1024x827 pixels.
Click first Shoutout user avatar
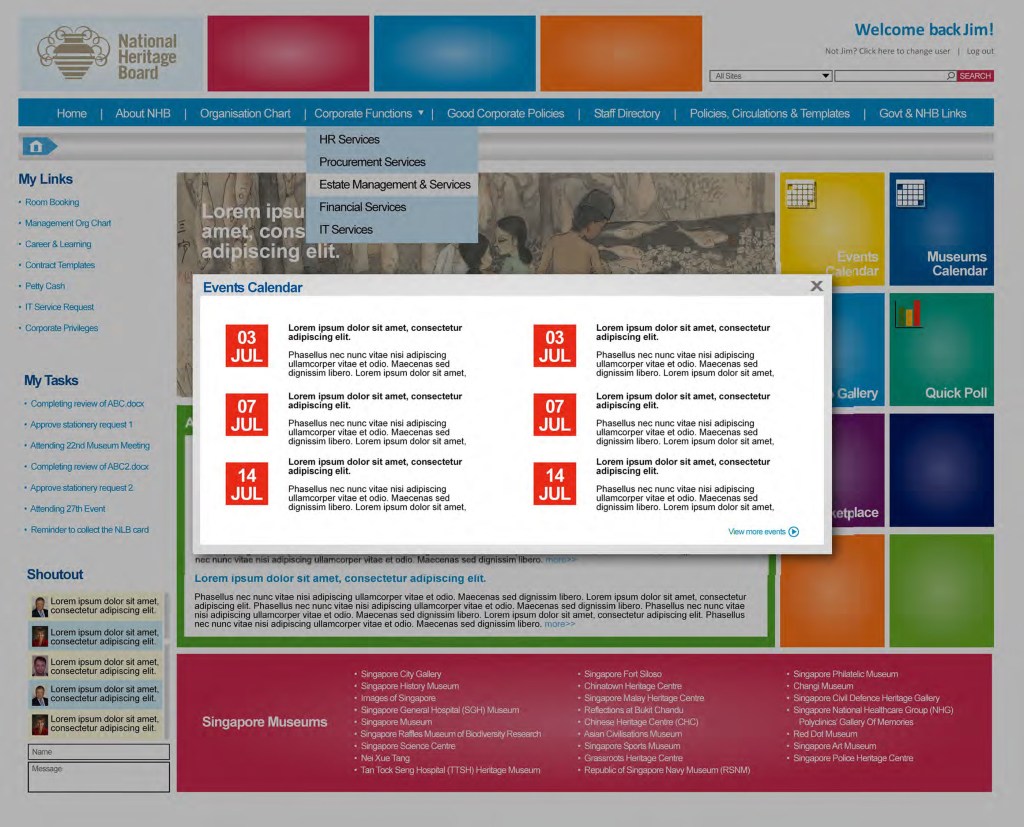[x=40, y=606]
